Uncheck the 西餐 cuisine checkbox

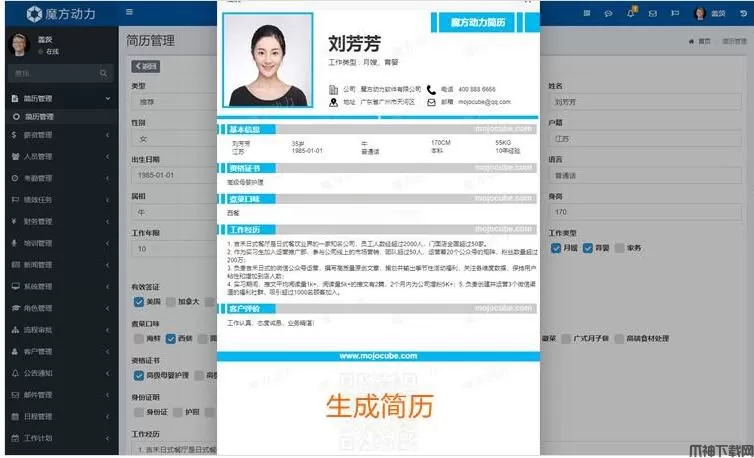[x=171, y=339]
